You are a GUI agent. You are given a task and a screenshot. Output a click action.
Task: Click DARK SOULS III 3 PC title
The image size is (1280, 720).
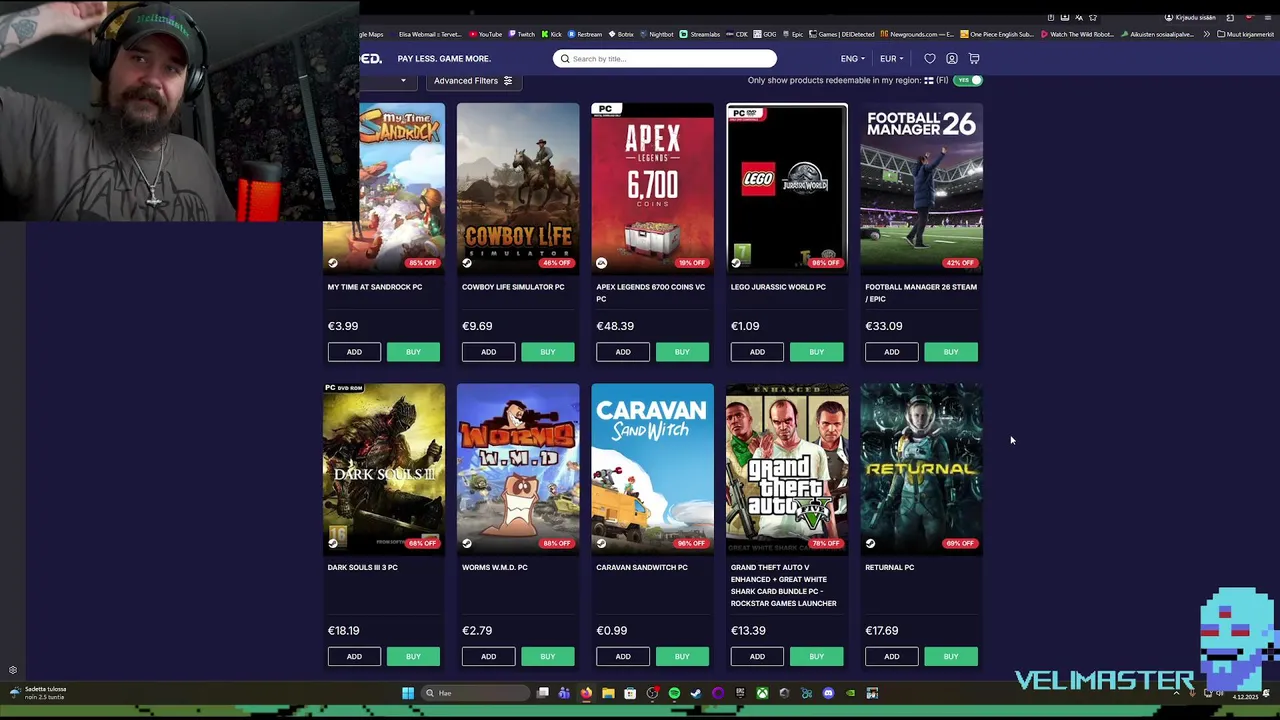362,568
